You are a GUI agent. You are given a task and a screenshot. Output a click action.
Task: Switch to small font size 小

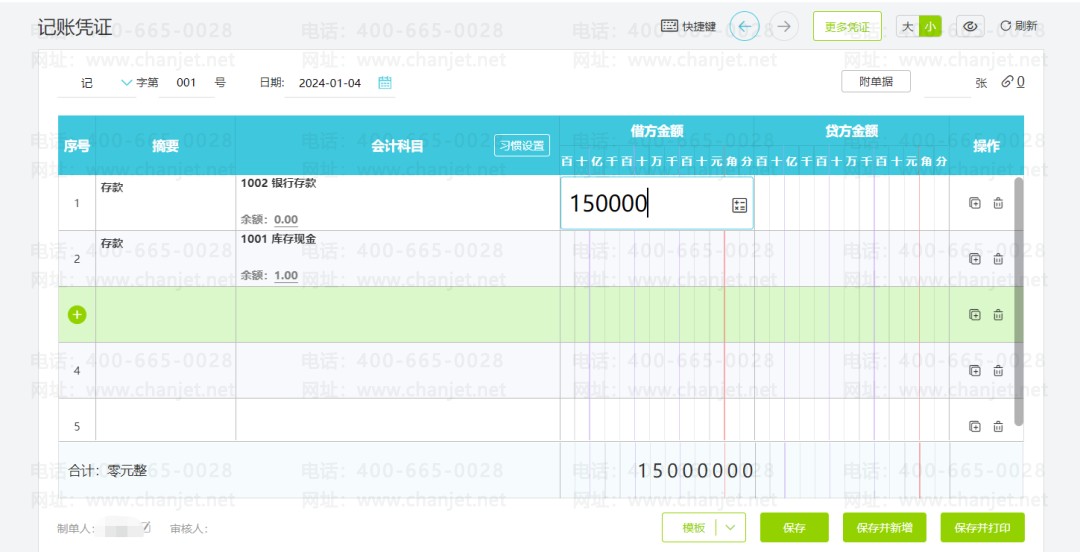point(930,26)
